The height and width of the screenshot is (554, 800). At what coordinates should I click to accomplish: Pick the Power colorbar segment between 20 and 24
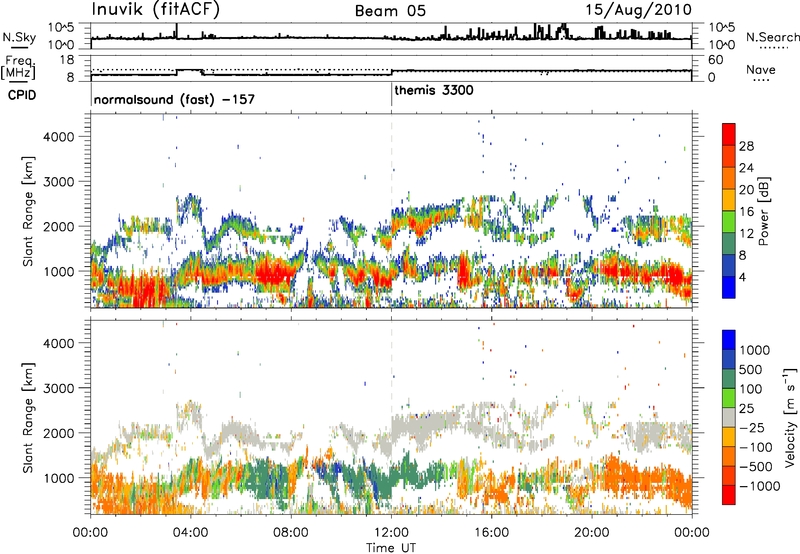[x=729, y=178]
